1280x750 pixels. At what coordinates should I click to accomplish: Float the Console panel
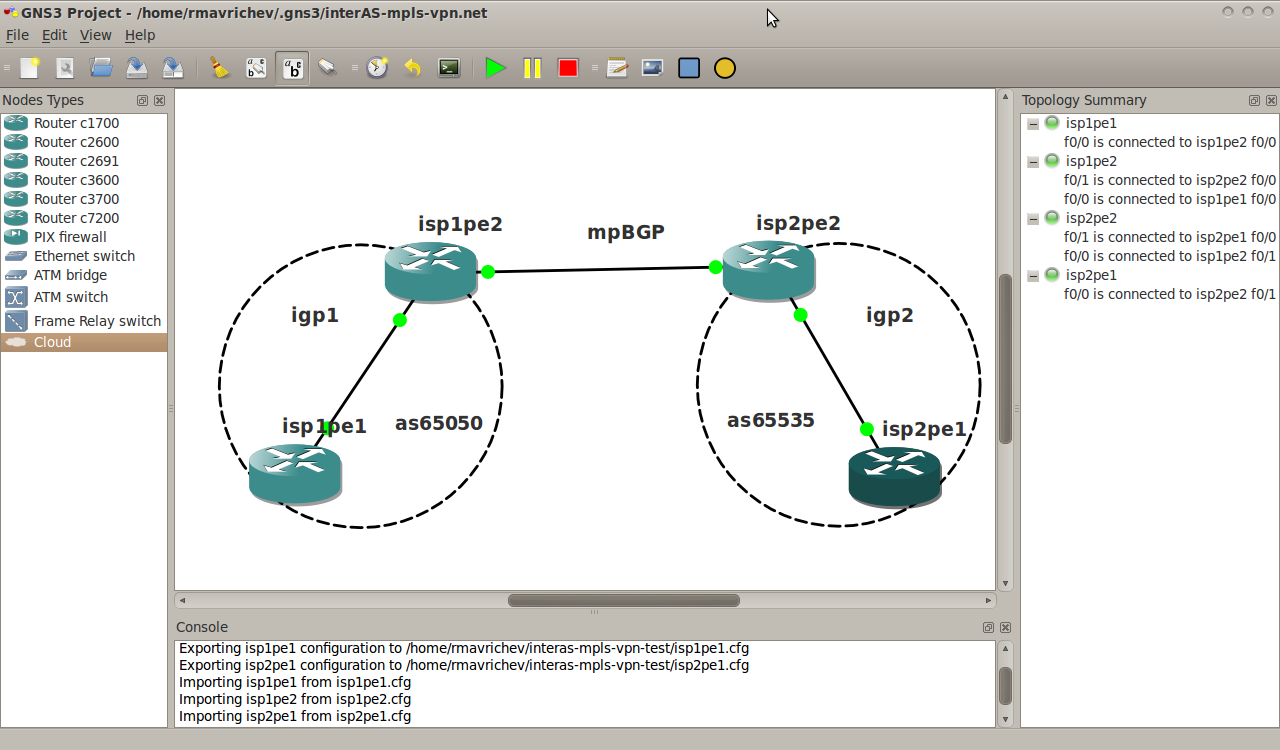pyautogui.click(x=988, y=628)
